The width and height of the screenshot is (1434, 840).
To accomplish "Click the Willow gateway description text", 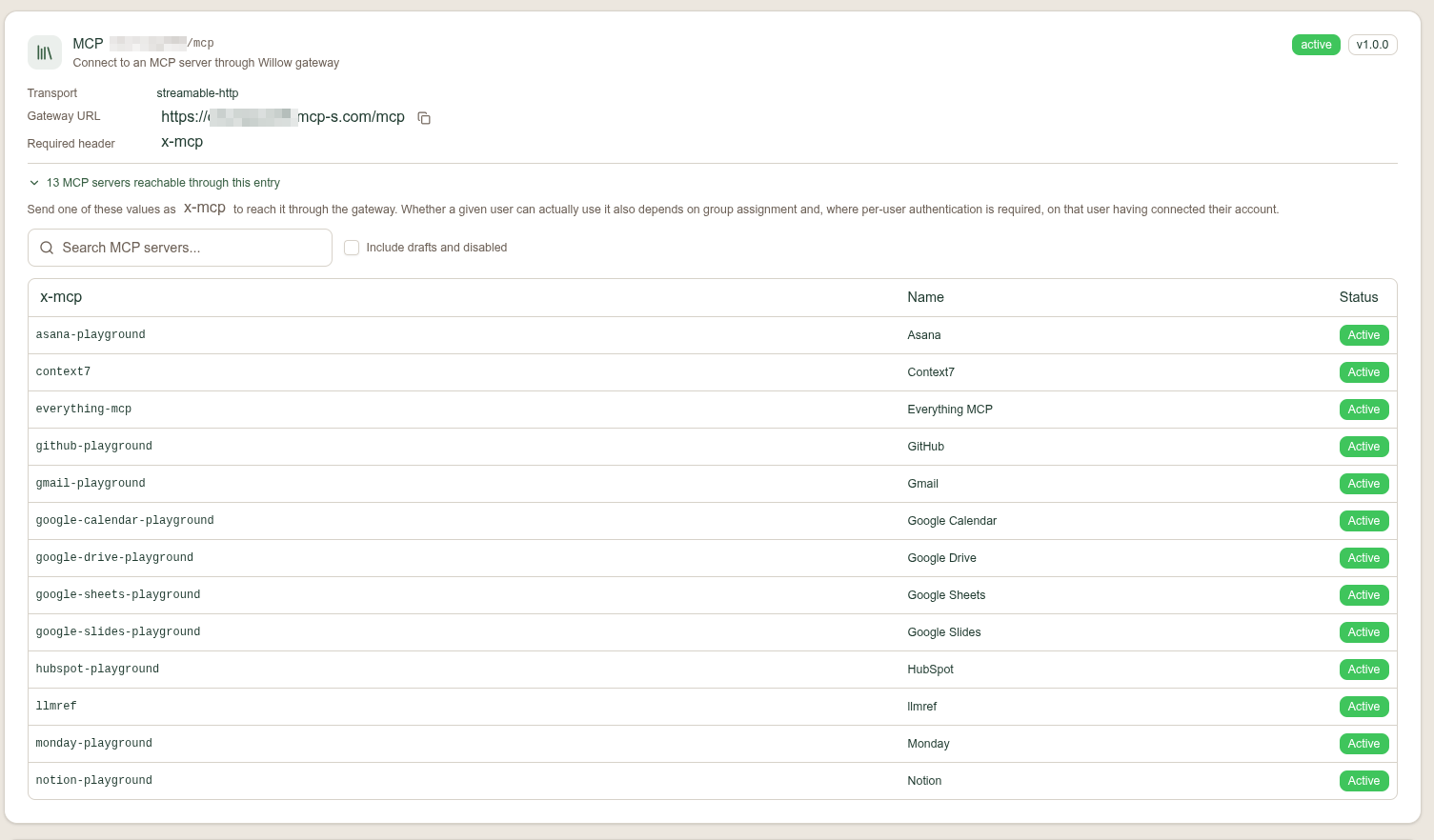I will coord(206,63).
